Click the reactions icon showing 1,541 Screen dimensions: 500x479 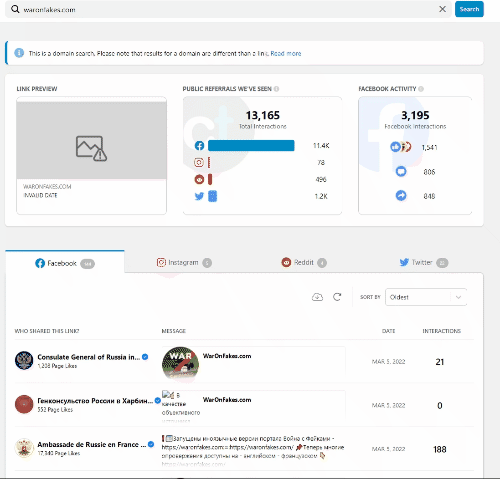(x=401, y=147)
